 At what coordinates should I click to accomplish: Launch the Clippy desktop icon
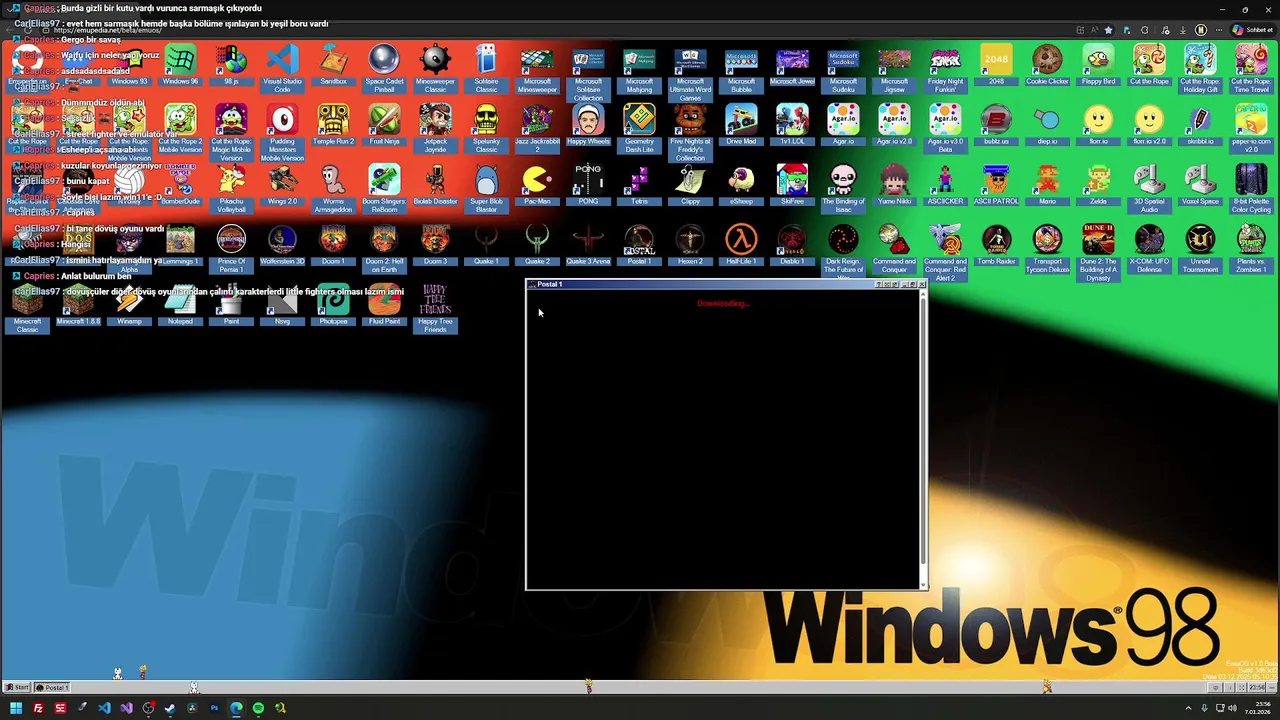click(x=690, y=184)
